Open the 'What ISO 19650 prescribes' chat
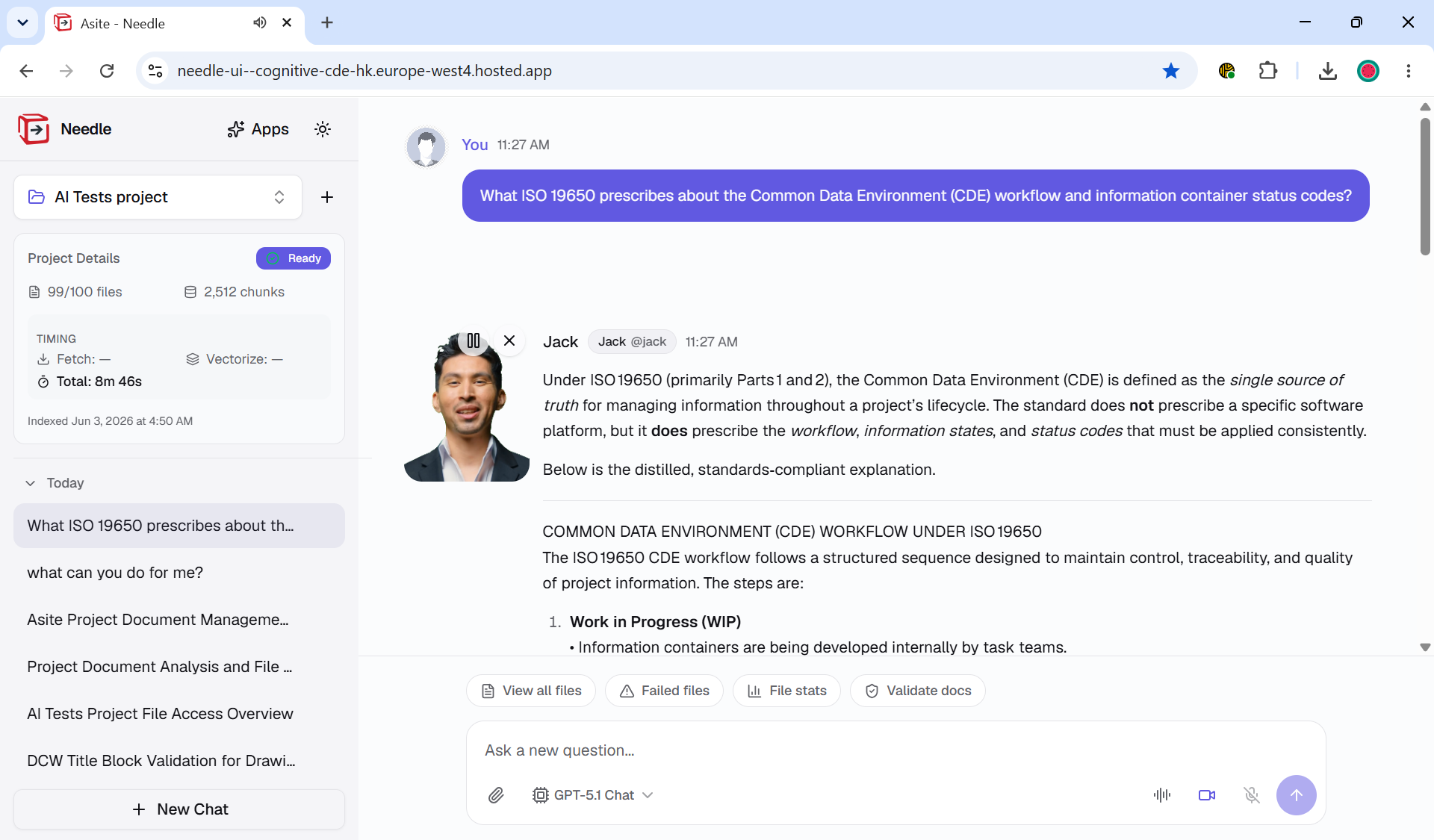The width and height of the screenshot is (1434, 840). click(179, 526)
